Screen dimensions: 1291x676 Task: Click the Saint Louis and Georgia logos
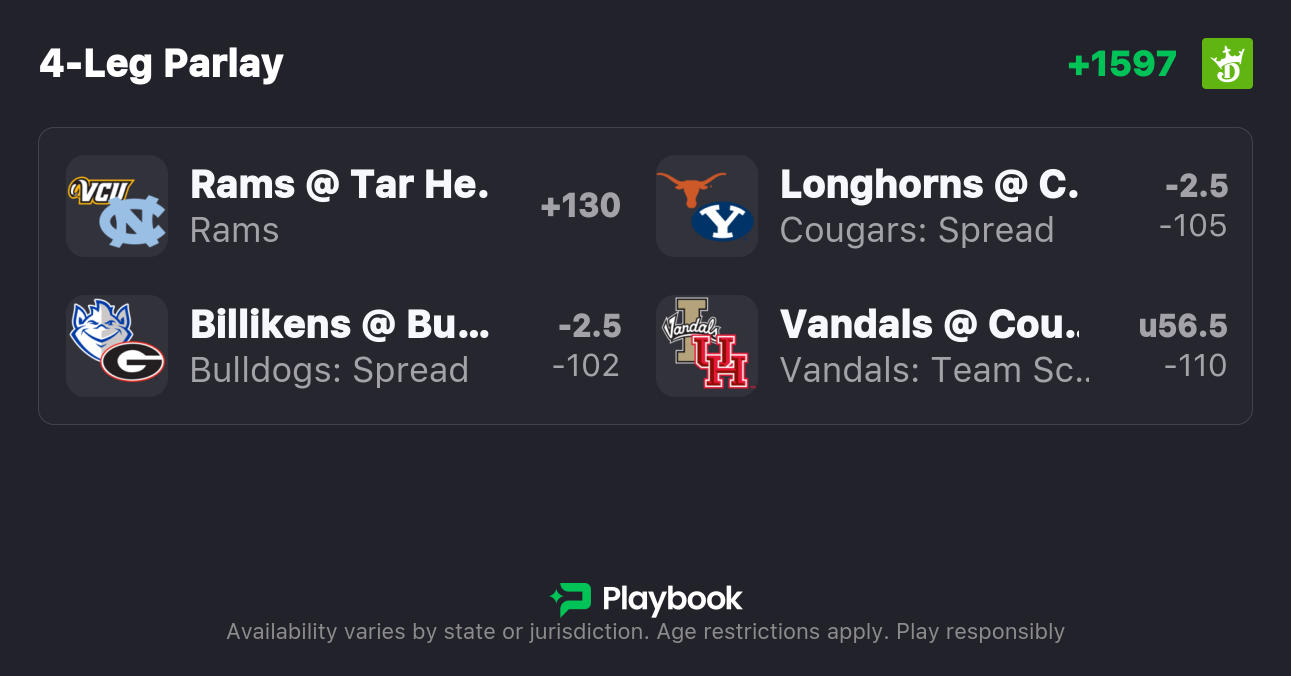click(x=117, y=346)
